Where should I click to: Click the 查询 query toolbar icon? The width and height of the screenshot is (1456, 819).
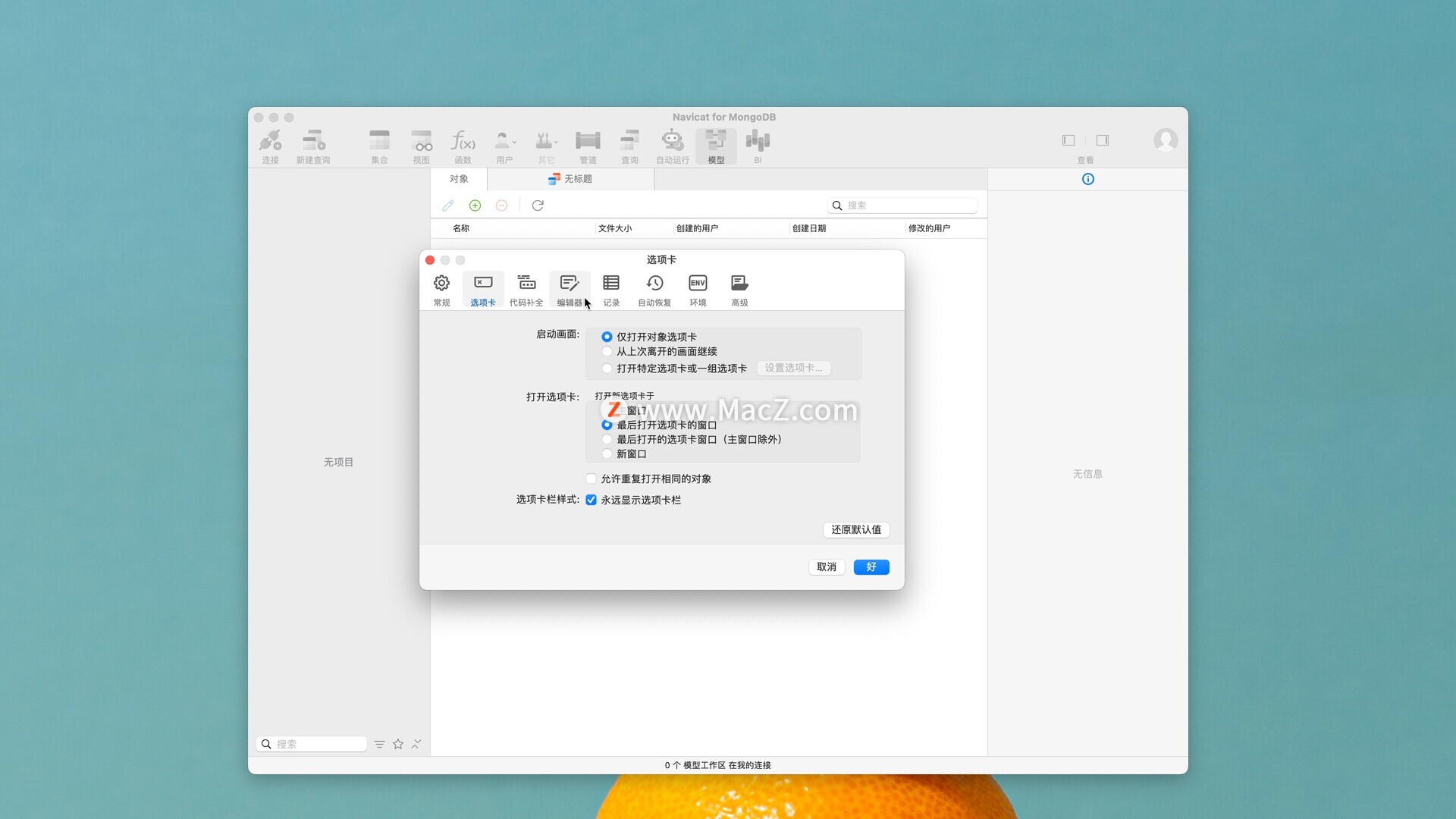[629, 146]
